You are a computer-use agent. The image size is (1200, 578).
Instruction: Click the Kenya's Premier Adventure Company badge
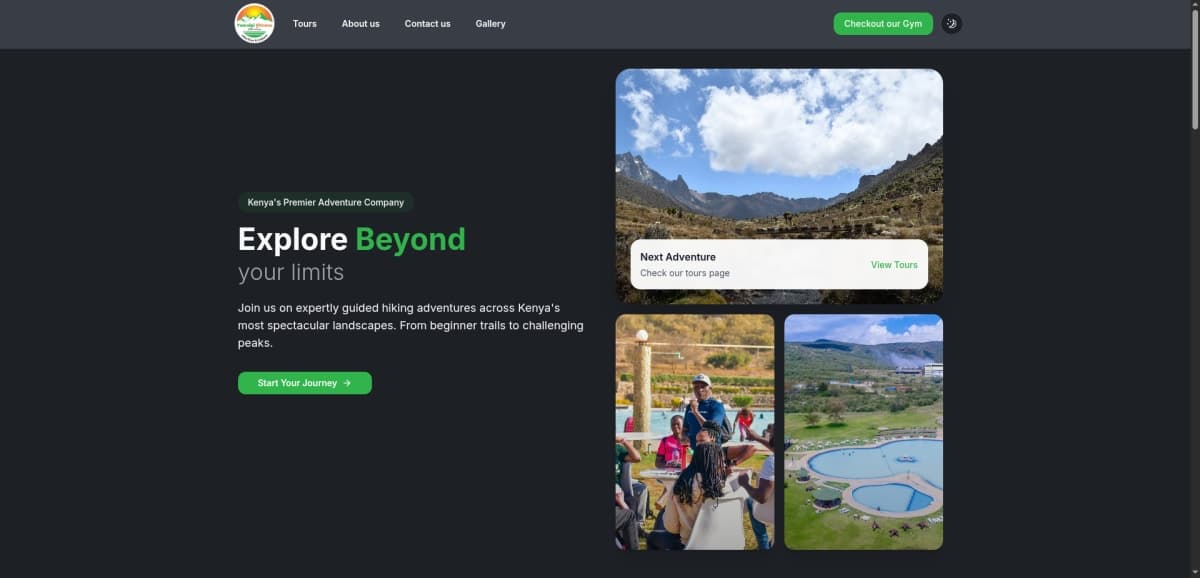pyautogui.click(x=325, y=202)
